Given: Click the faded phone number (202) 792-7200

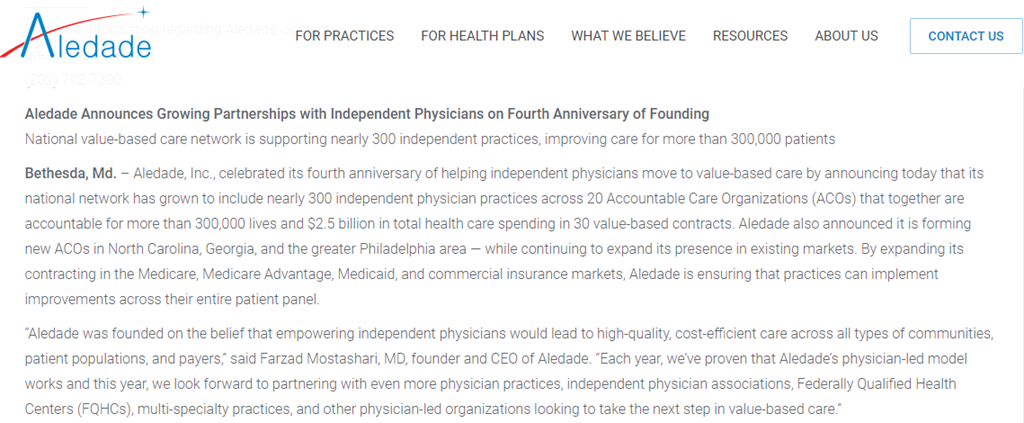Looking at the screenshot, I should 72,80.
